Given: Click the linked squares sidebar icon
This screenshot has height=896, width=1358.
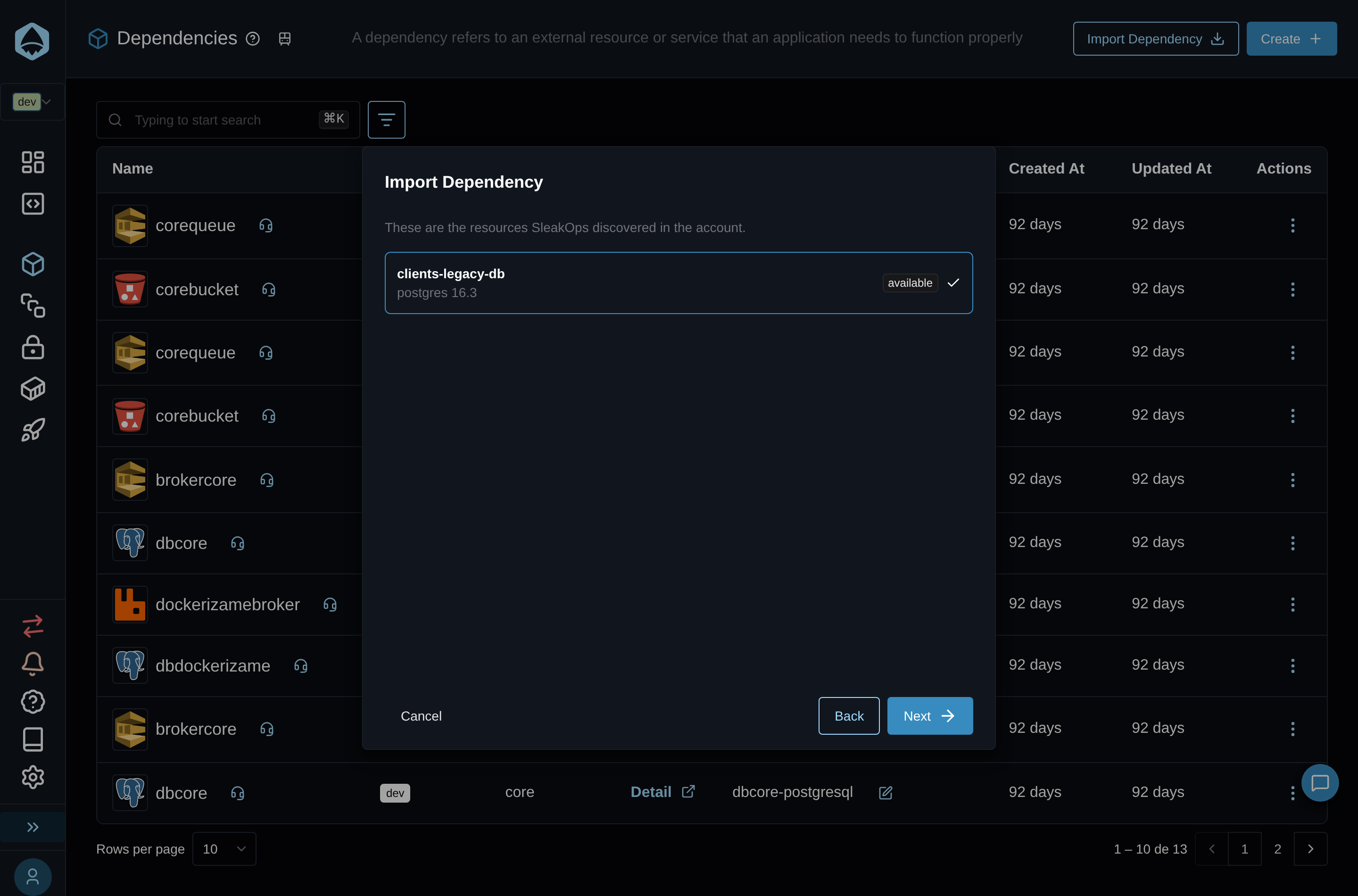Looking at the screenshot, I should pos(33,306).
